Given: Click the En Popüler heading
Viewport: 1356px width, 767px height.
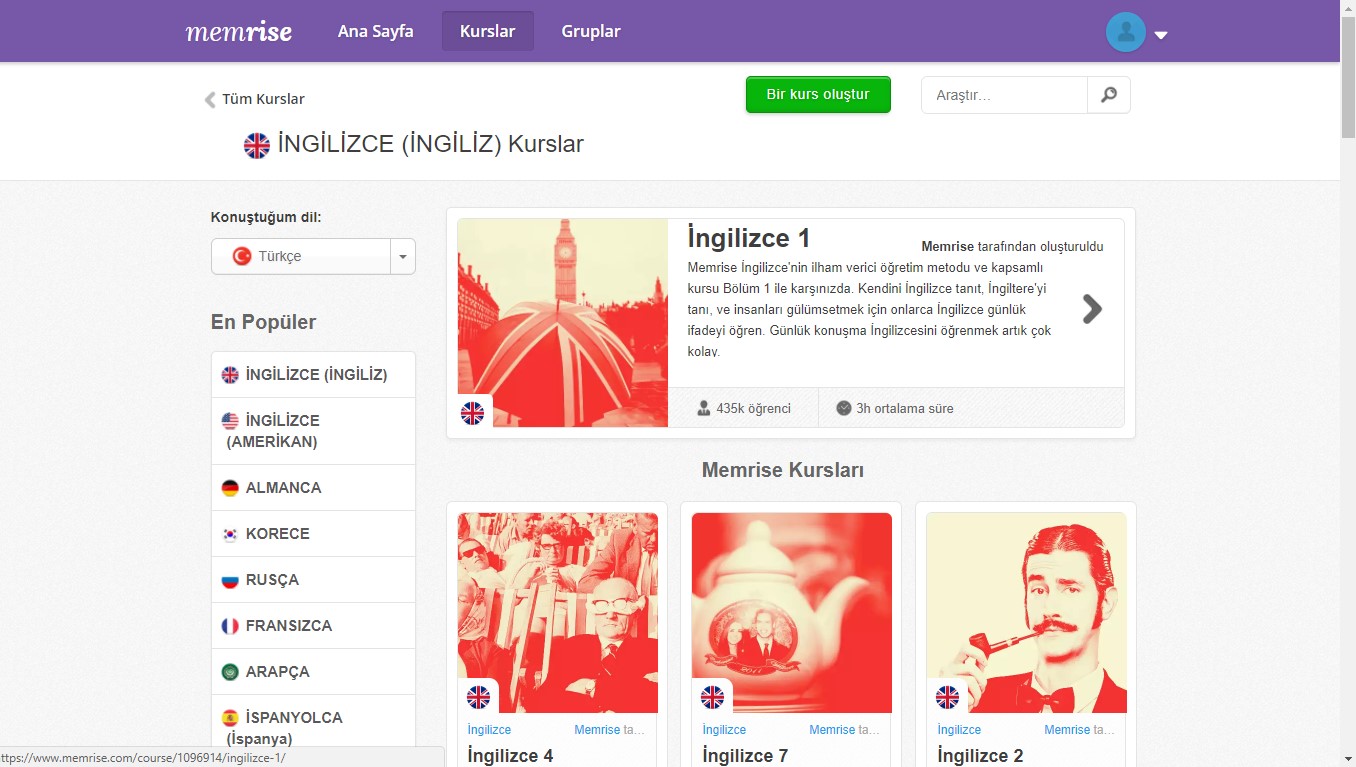Looking at the screenshot, I should point(263,322).
